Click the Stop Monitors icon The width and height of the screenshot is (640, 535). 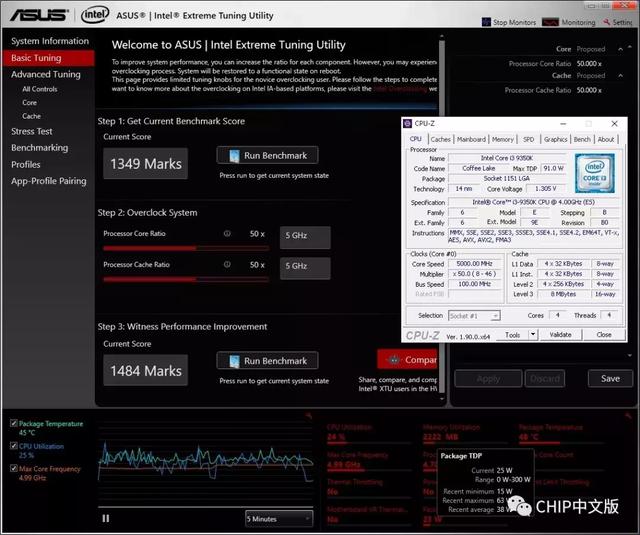(x=486, y=22)
